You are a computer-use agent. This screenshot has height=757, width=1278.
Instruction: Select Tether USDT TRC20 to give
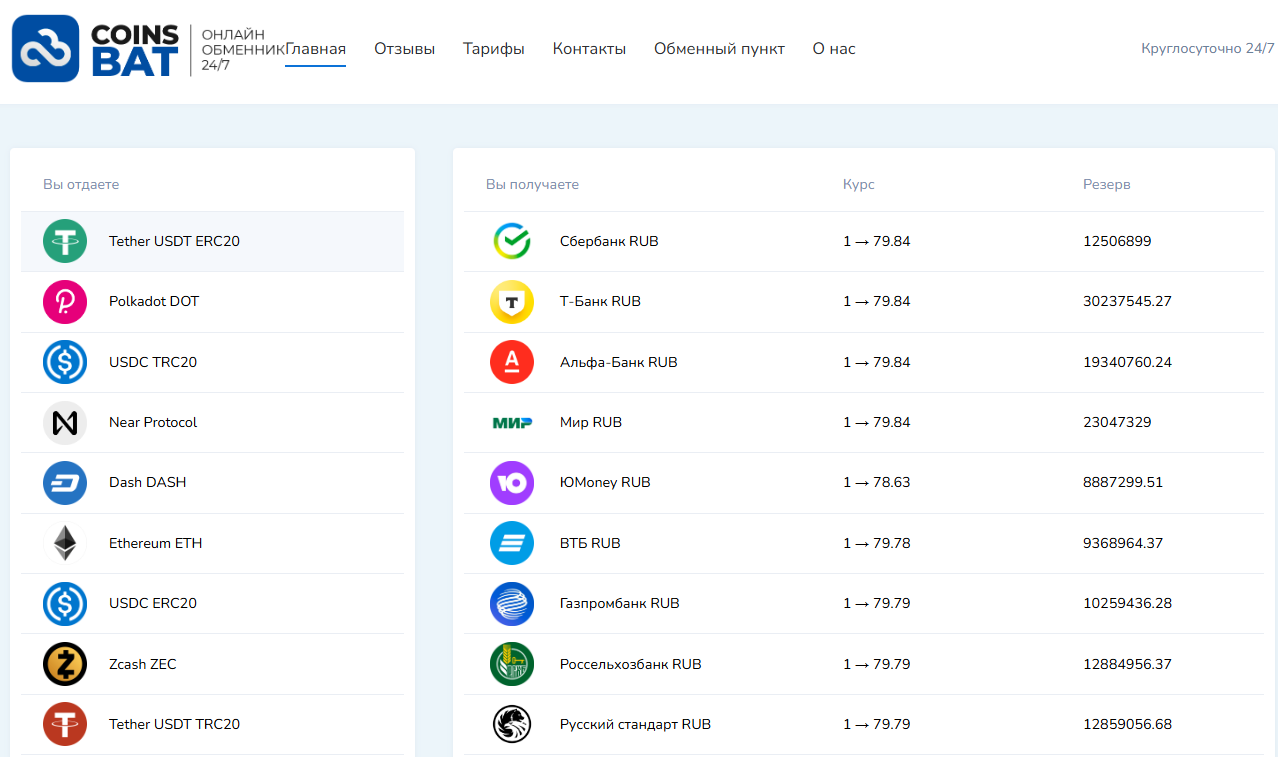(x=174, y=724)
